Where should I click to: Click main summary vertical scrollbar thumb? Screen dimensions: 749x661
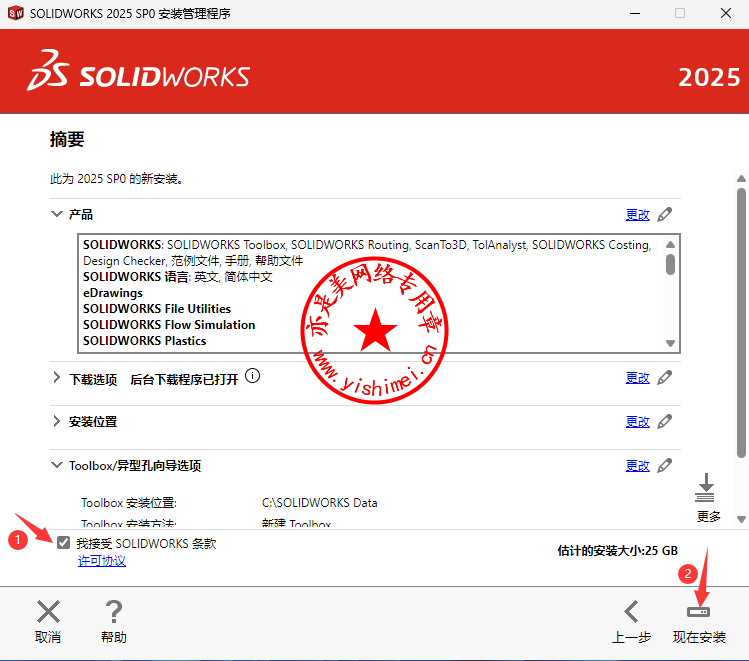pyautogui.click(x=741, y=323)
